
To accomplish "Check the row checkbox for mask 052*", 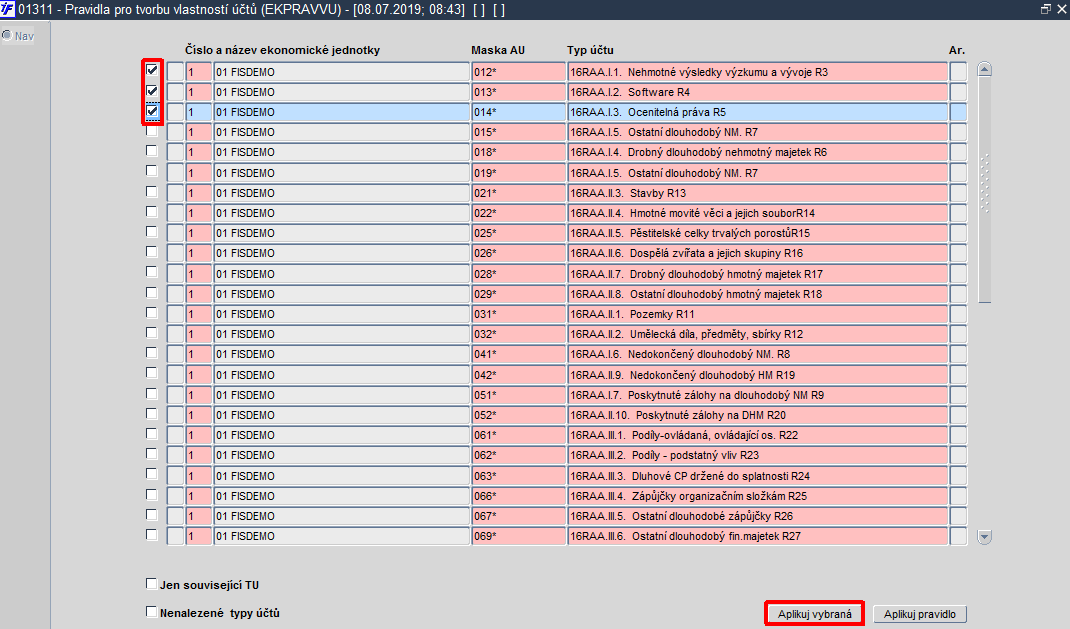I will [x=151, y=413].
